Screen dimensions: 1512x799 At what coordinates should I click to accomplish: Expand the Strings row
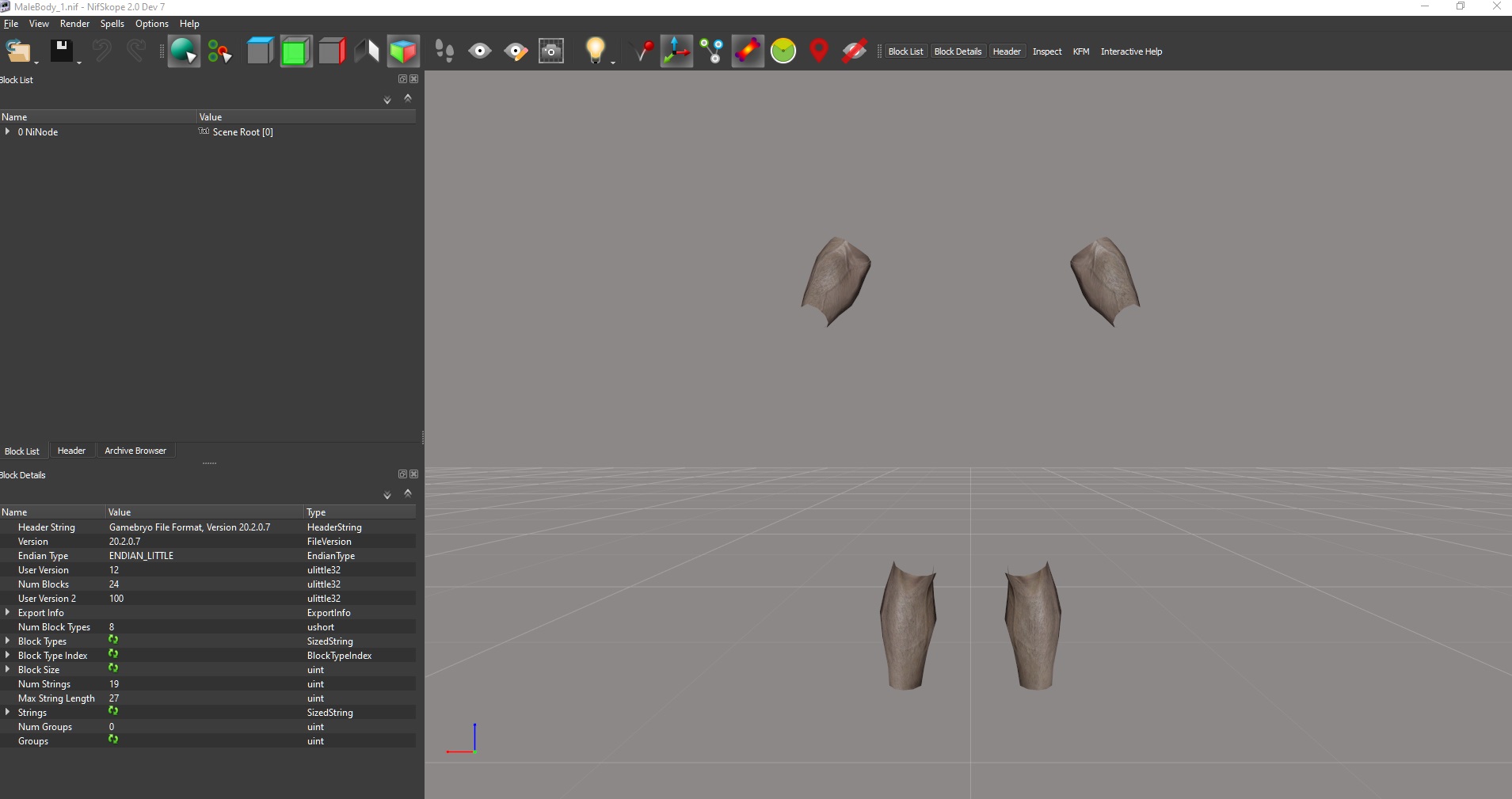(x=8, y=713)
